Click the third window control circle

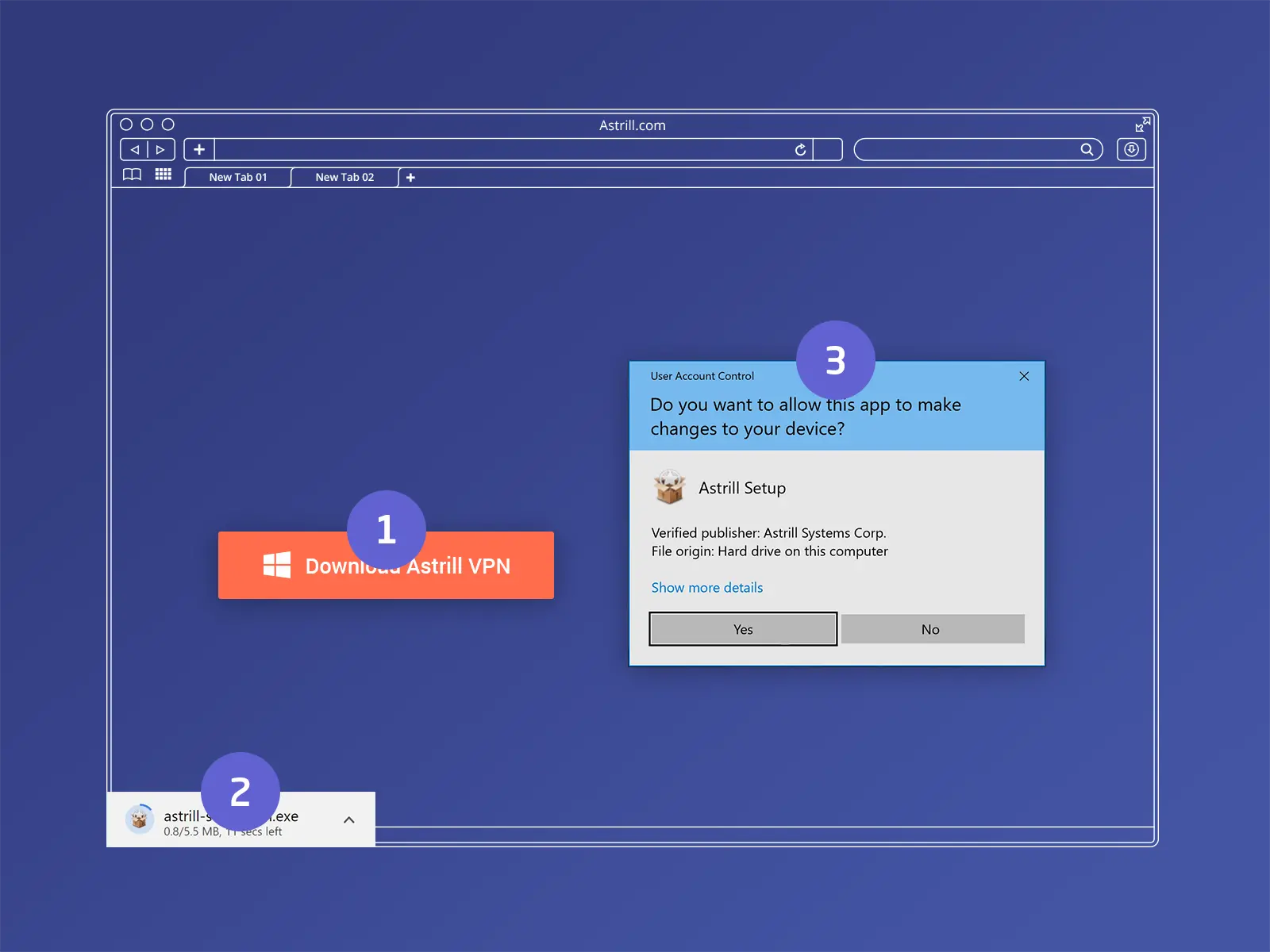coord(167,125)
